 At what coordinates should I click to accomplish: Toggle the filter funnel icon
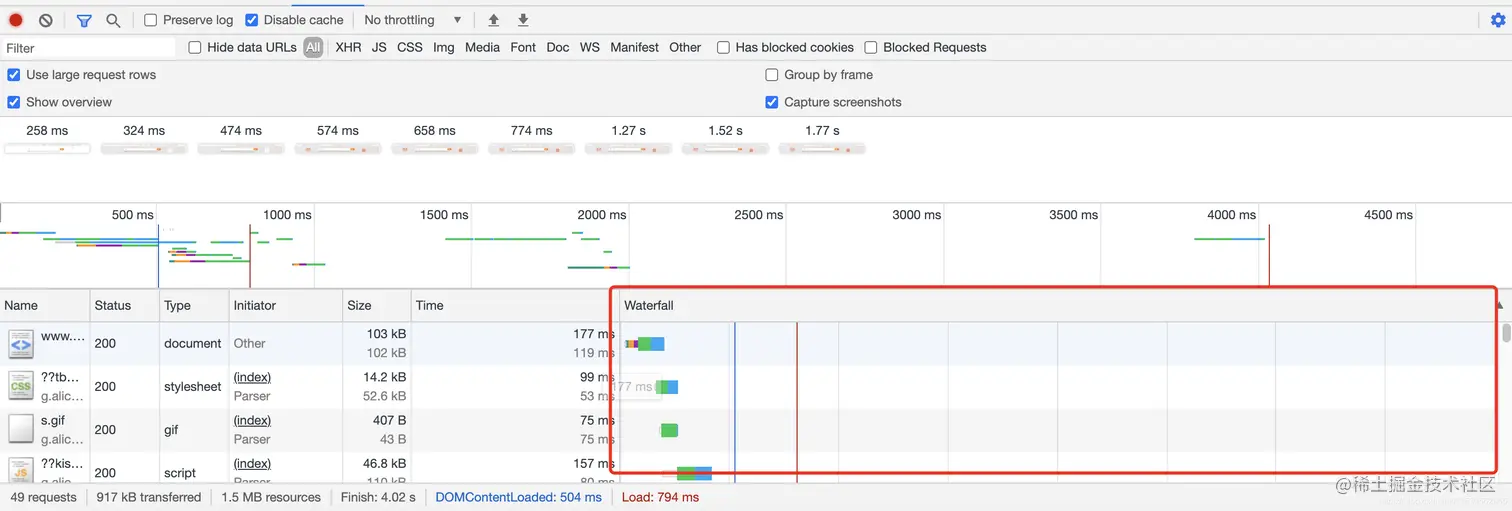point(84,20)
